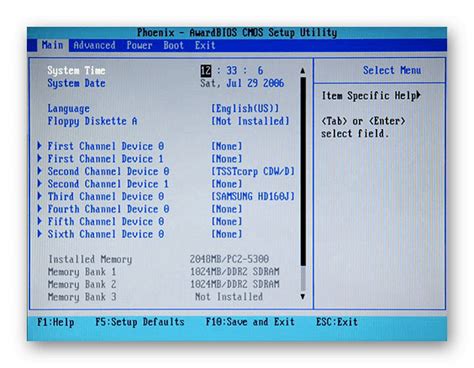
Task: Click the TSSTcorp CDW/D device value
Action: pyautogui.click(x=253, y=171)
